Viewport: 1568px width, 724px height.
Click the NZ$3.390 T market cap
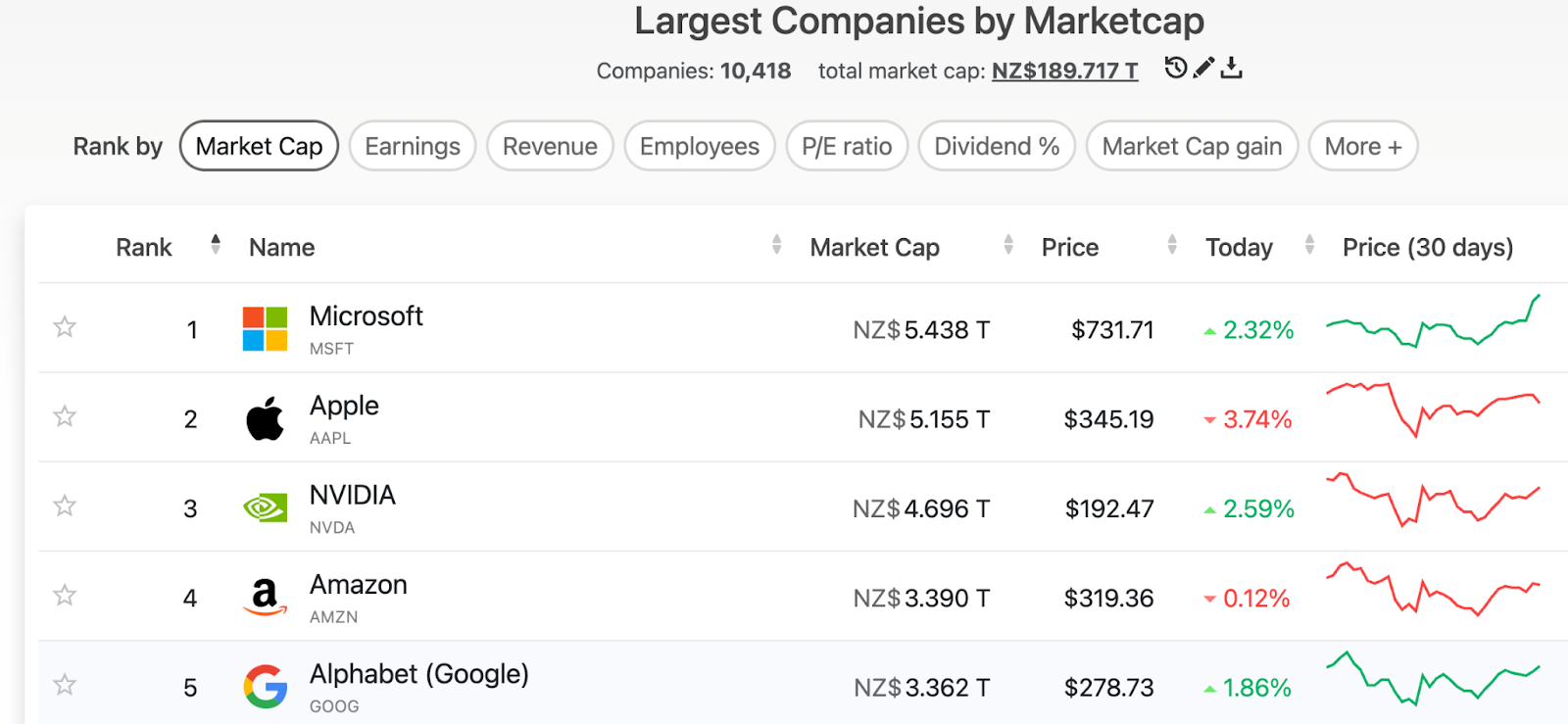(x=921, y=598)
